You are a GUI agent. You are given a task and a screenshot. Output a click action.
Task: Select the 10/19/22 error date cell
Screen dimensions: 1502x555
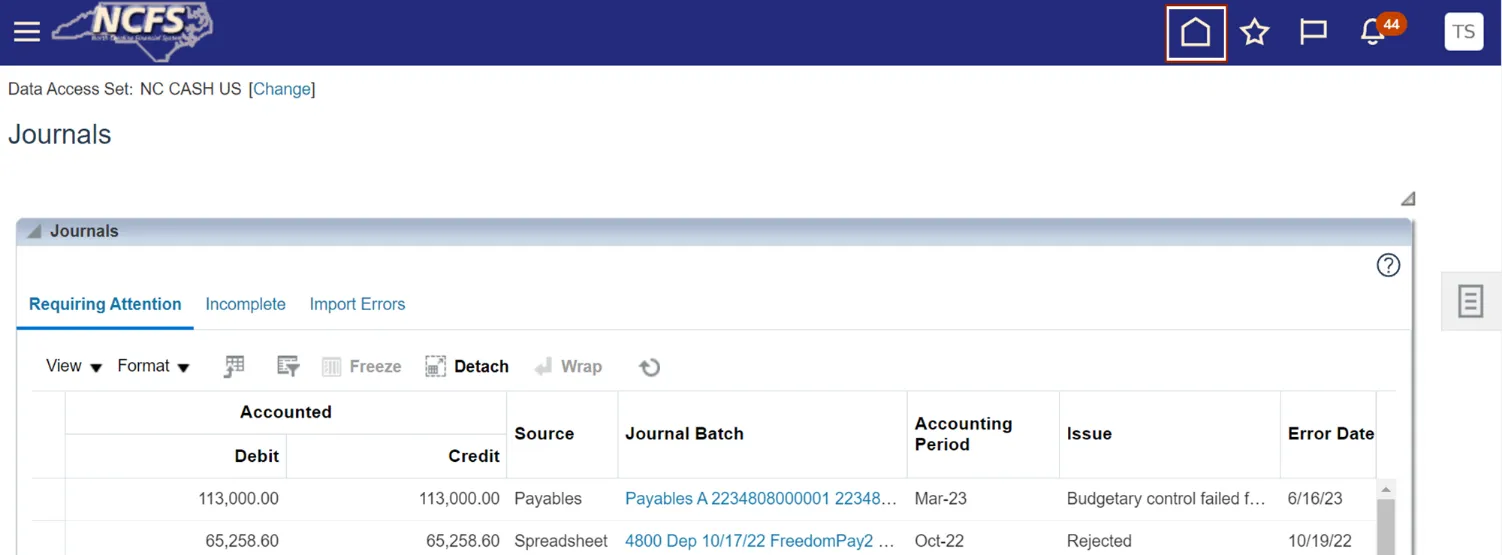click(x=1320, y=541)
